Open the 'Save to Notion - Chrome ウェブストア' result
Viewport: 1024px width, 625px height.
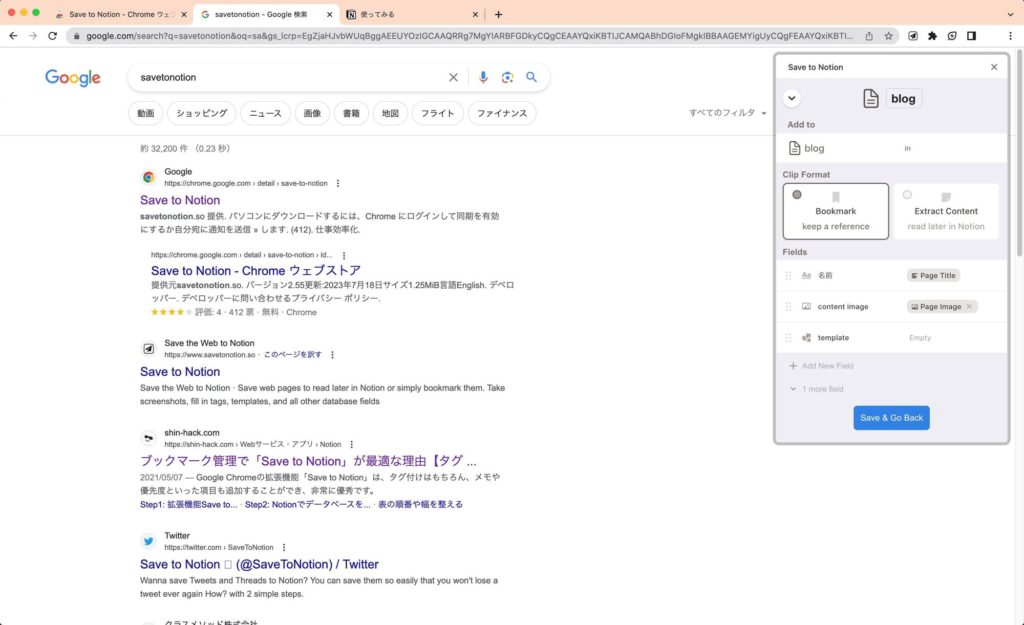point(256,270)
